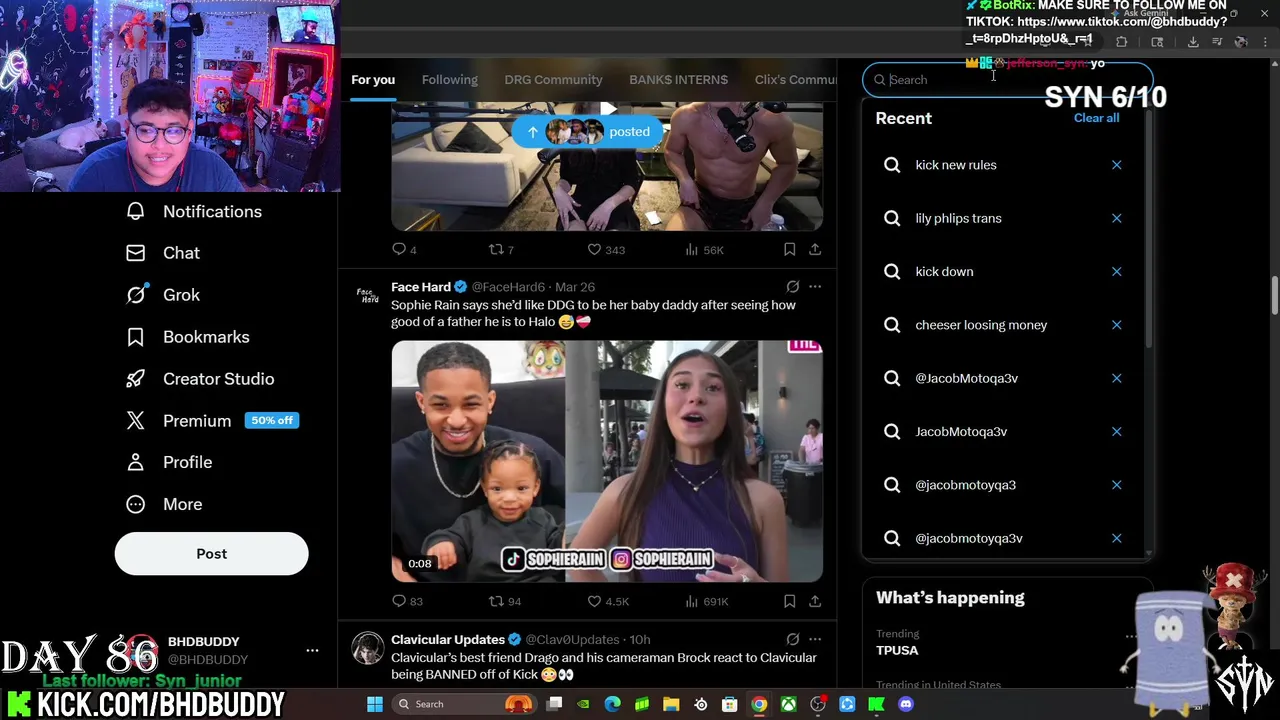The image size is (1280, 720).
Task: Open the more options on Face Hard post
Action: click(x=815, y=287)
